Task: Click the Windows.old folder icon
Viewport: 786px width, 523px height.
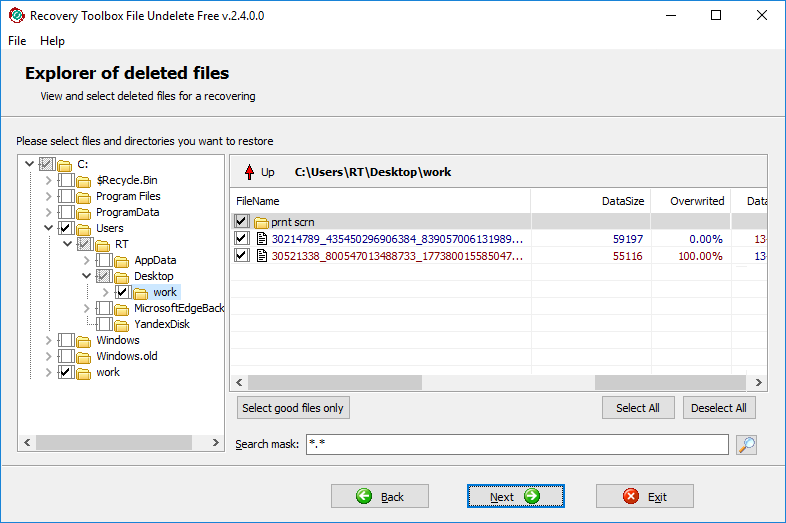Action: pyautogui.click(x=84, y=357)
